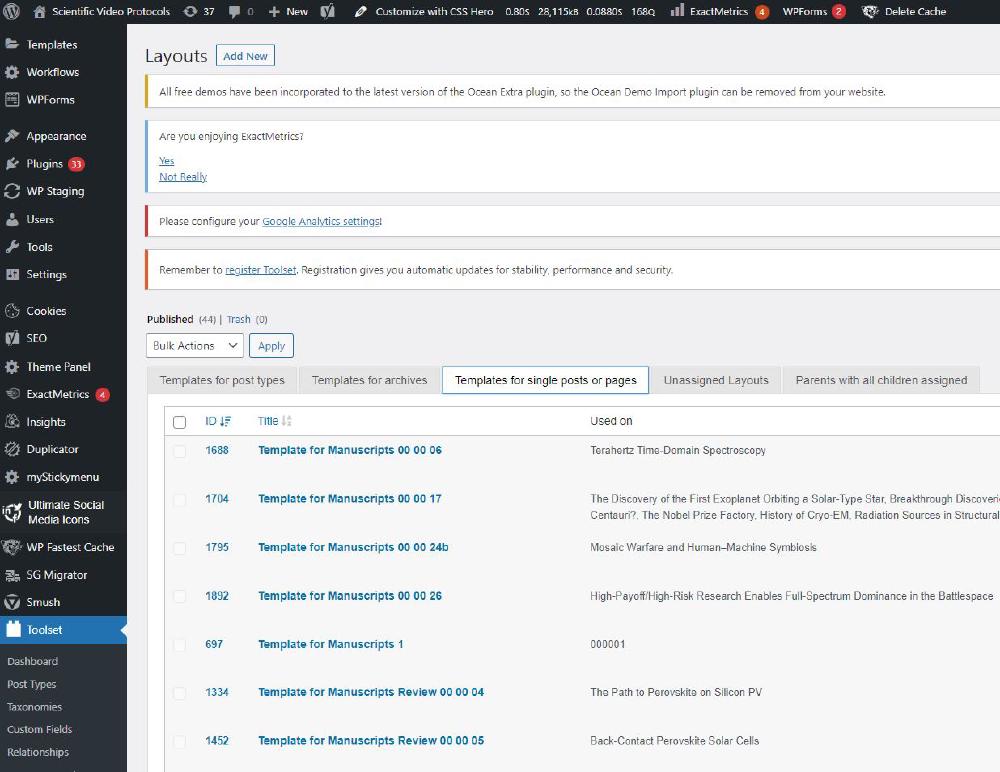This screenshot has height=772, width=1000.
Task: Open the Relationships submenu item
Action: [38, 752]
